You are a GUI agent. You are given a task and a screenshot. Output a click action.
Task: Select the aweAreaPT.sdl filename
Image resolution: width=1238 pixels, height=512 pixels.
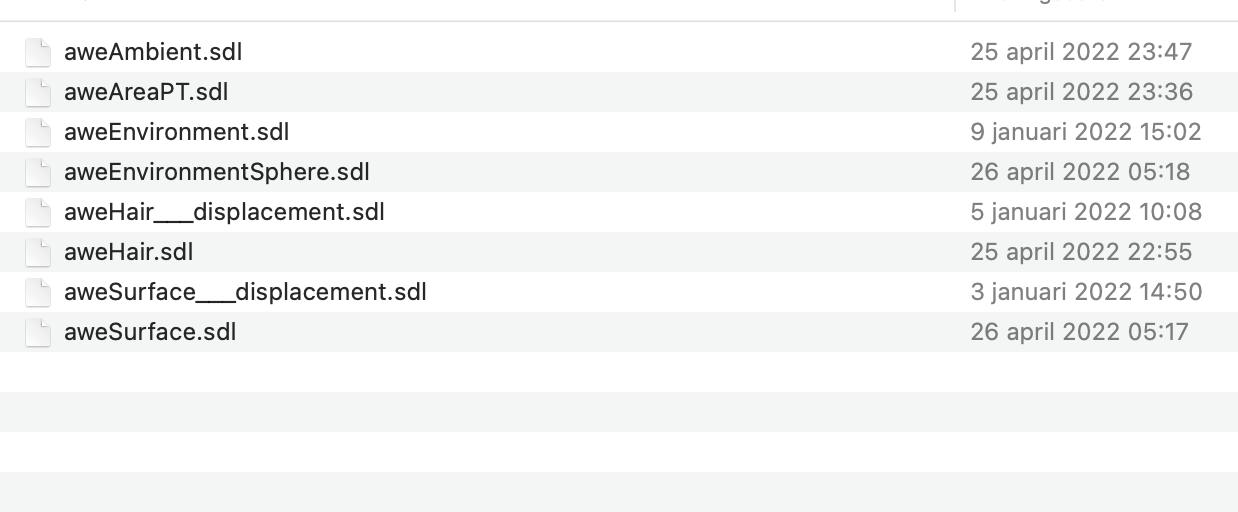[x=146, y=92]
